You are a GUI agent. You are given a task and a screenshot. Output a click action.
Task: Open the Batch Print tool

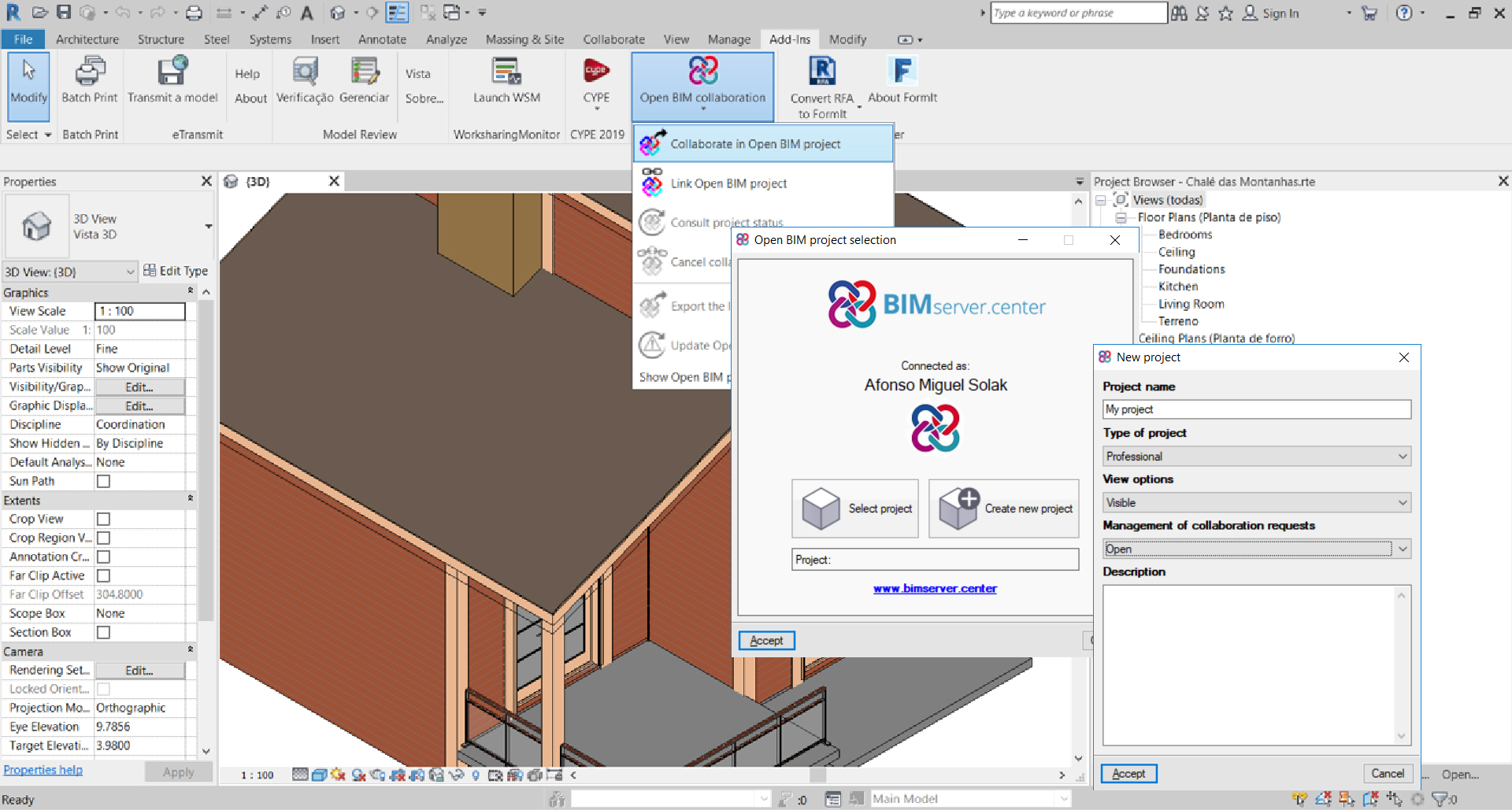click(x=89, y=83)
